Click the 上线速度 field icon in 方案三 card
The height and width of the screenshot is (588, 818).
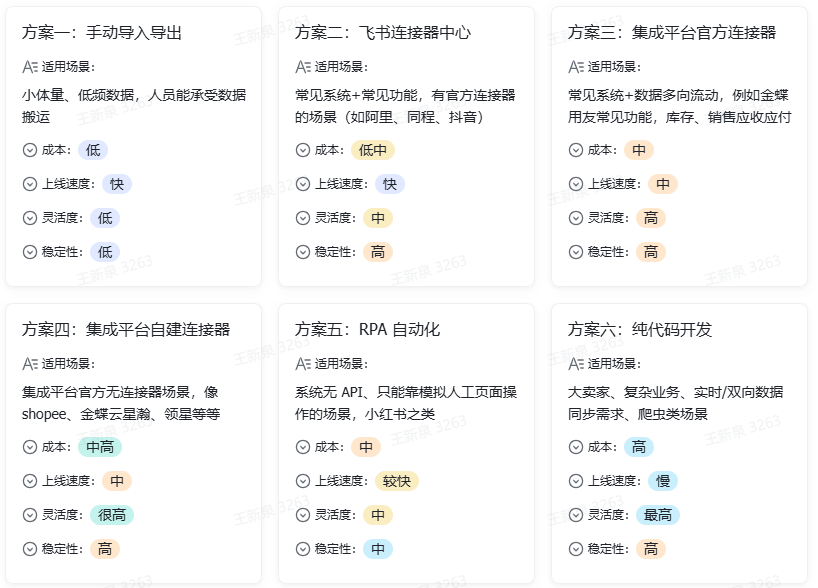pyautogui.click(x=576, y=184)
